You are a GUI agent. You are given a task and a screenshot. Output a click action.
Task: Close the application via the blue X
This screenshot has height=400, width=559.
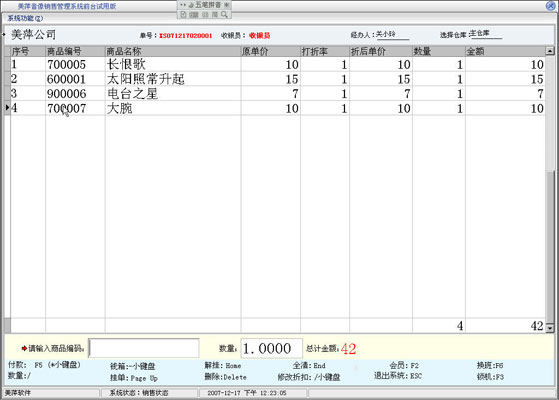tap(550, 6)
